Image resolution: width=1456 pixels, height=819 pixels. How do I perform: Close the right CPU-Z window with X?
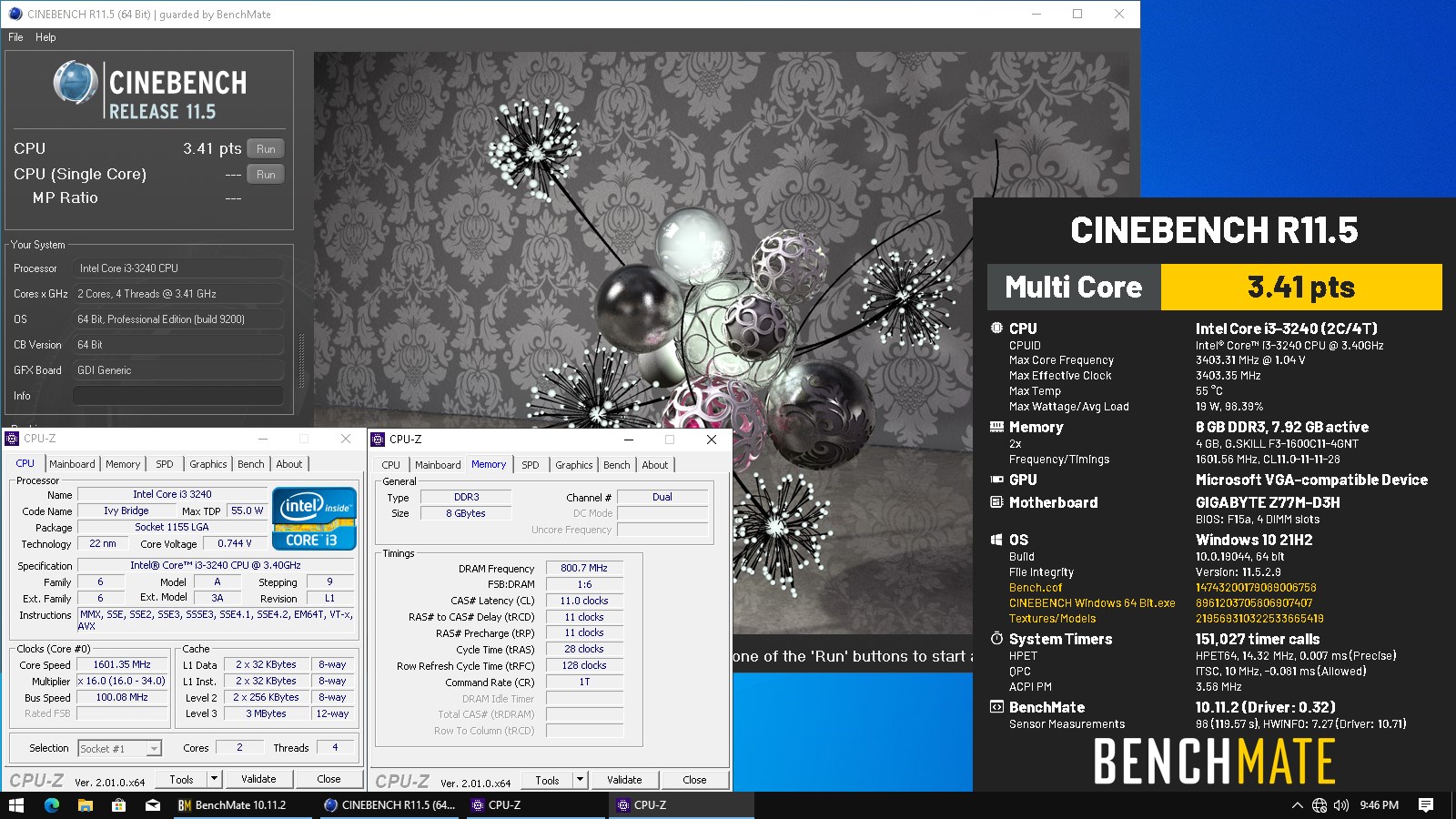(712, 440)
